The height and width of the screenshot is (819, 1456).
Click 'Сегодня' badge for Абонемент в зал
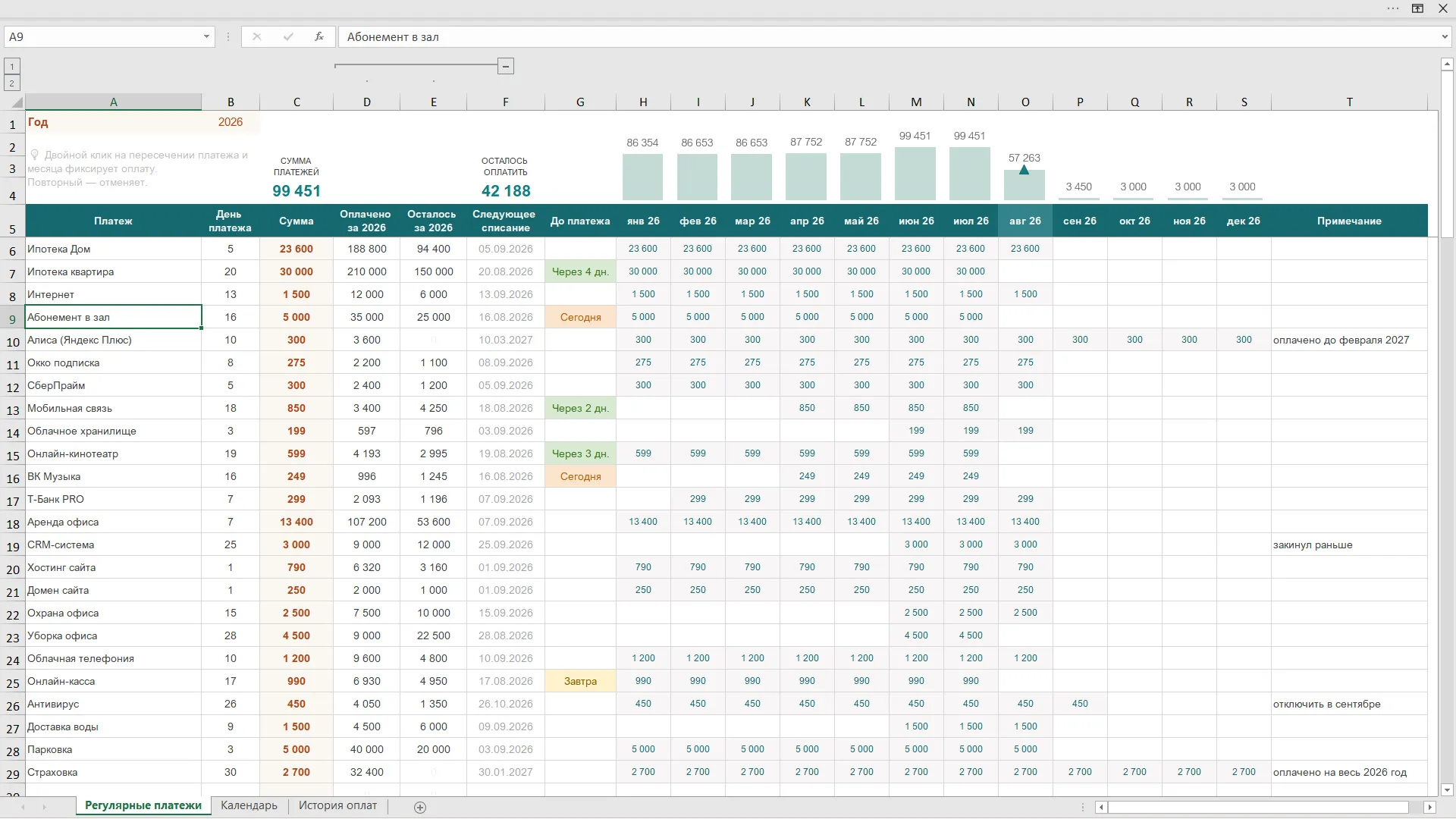tap(580, 317)
